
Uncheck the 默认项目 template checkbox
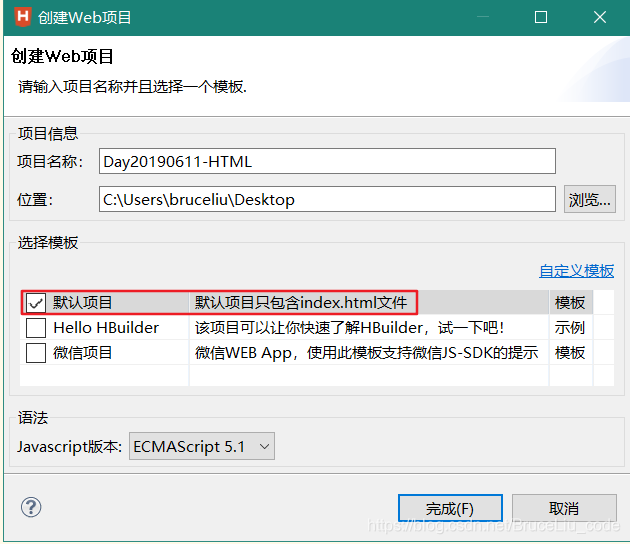coord(36,303)
